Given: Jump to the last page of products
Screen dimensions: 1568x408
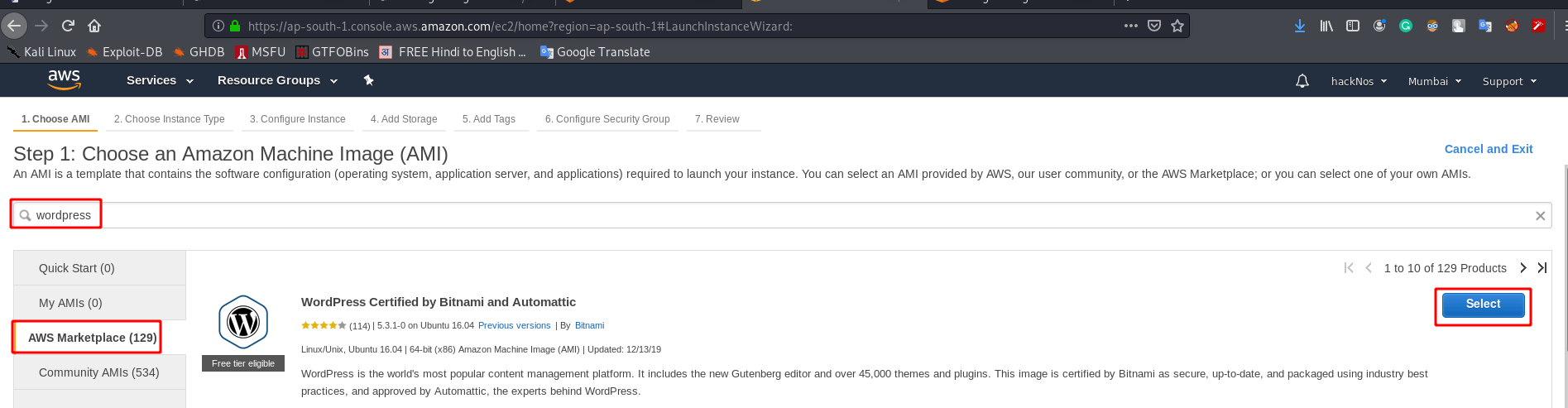Looking at the screenshot, I should click(1542, 267).
